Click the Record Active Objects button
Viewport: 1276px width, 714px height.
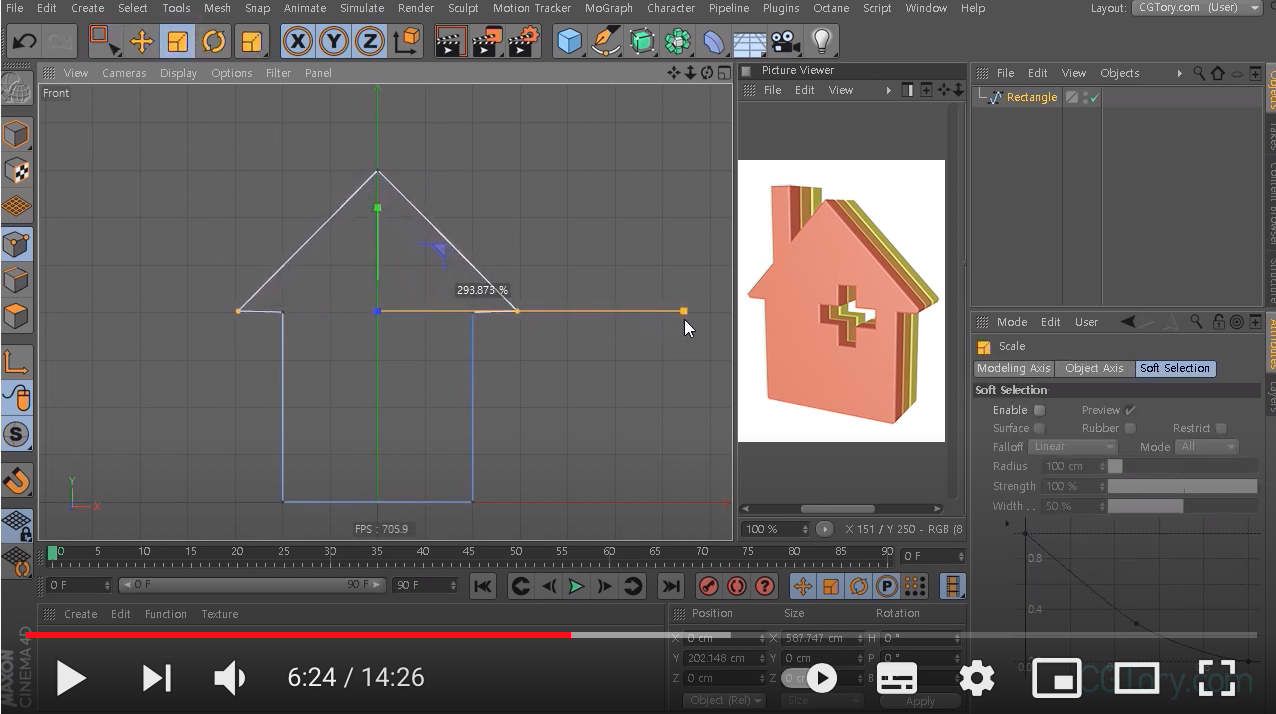(709, 587)
